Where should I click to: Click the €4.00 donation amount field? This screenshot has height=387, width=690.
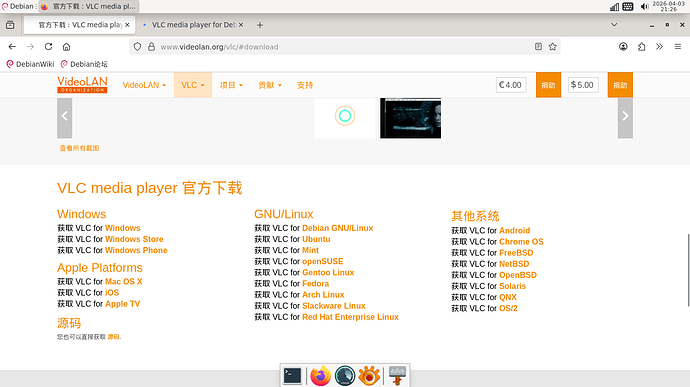tap(511, 85)
